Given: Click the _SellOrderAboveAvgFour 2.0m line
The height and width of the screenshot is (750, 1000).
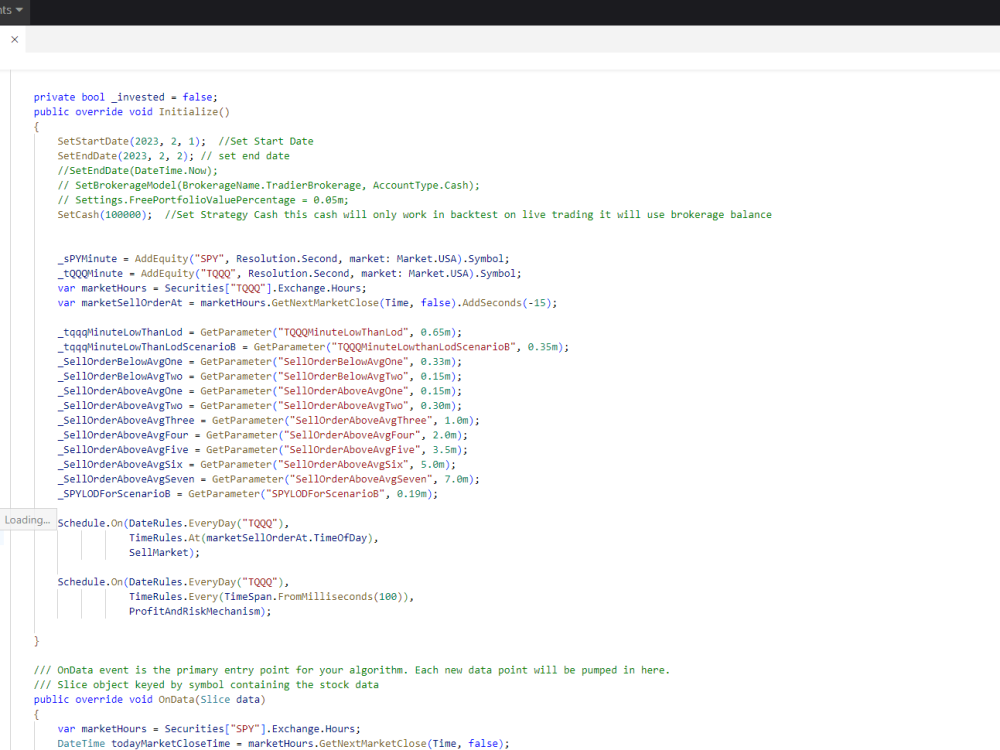Looking at the screenshot, I should click(263, 434).
